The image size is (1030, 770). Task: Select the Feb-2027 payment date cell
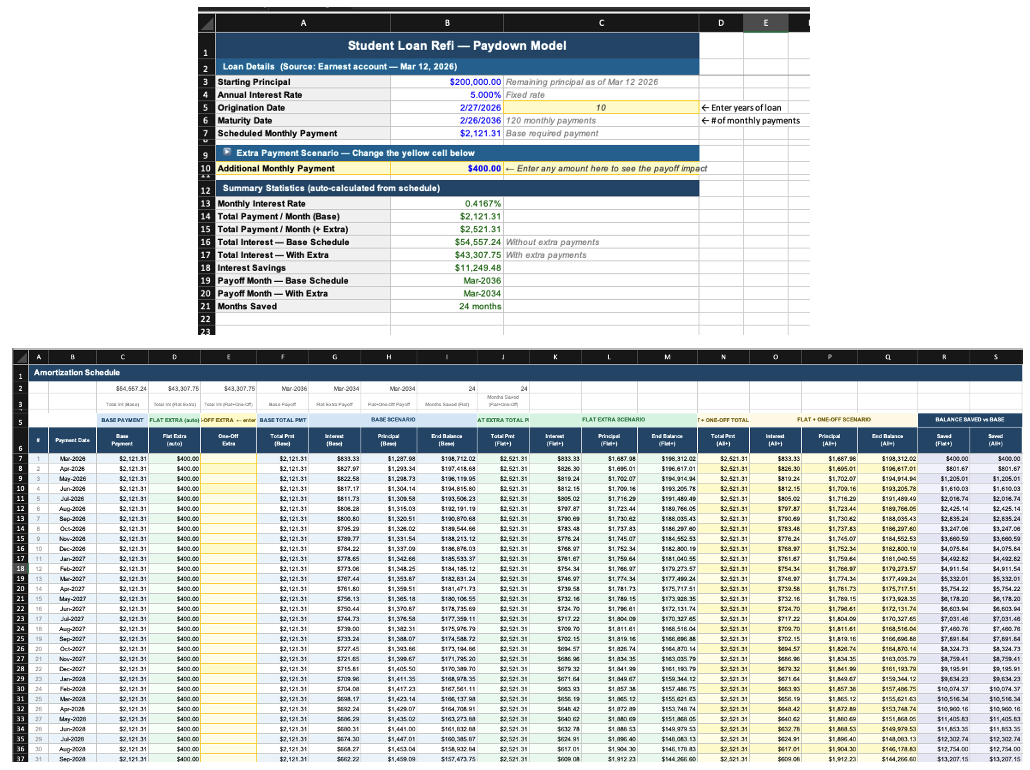tap(72, 569)
